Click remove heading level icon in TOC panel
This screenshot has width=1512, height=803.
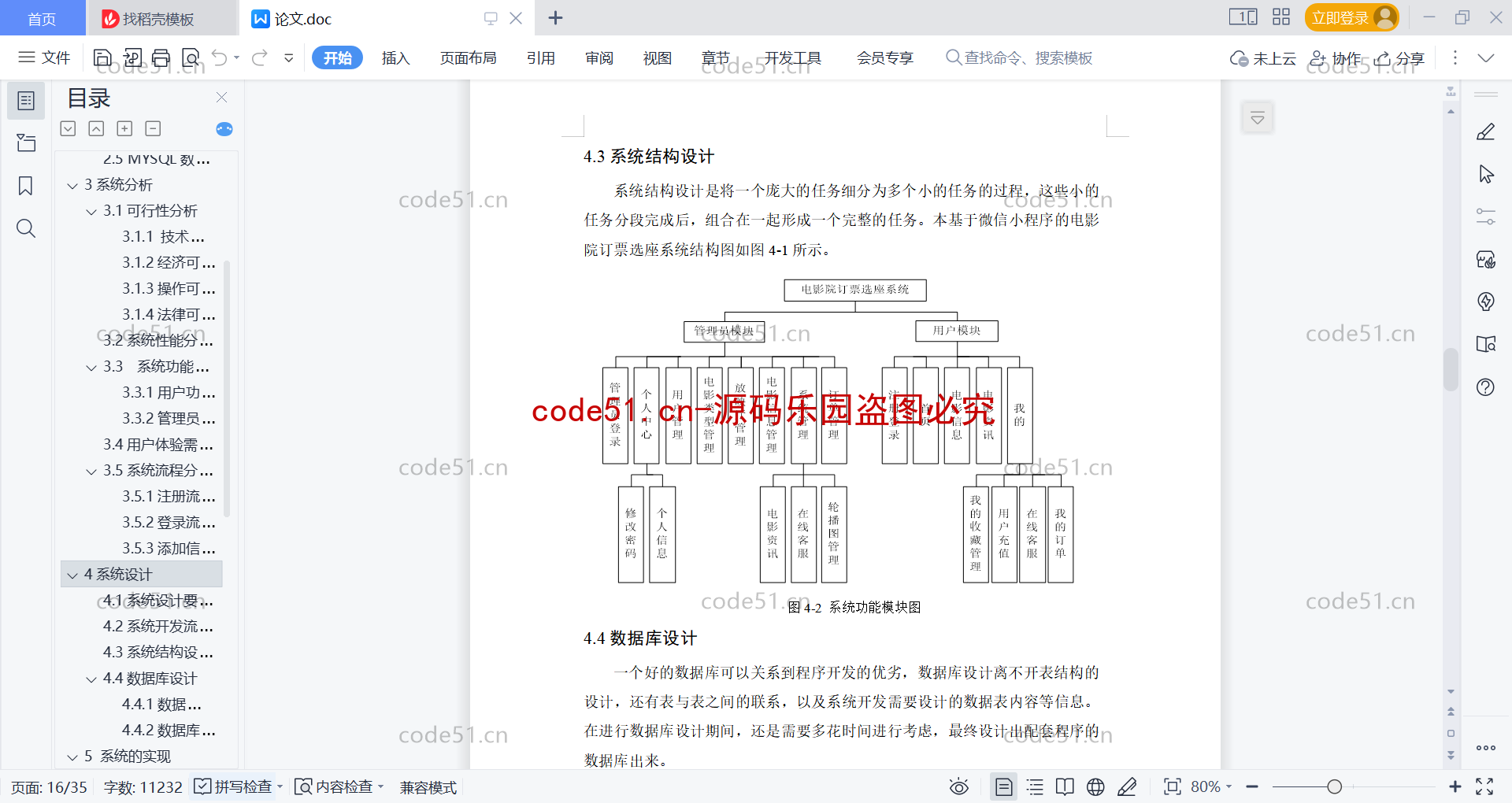point(153,128)
